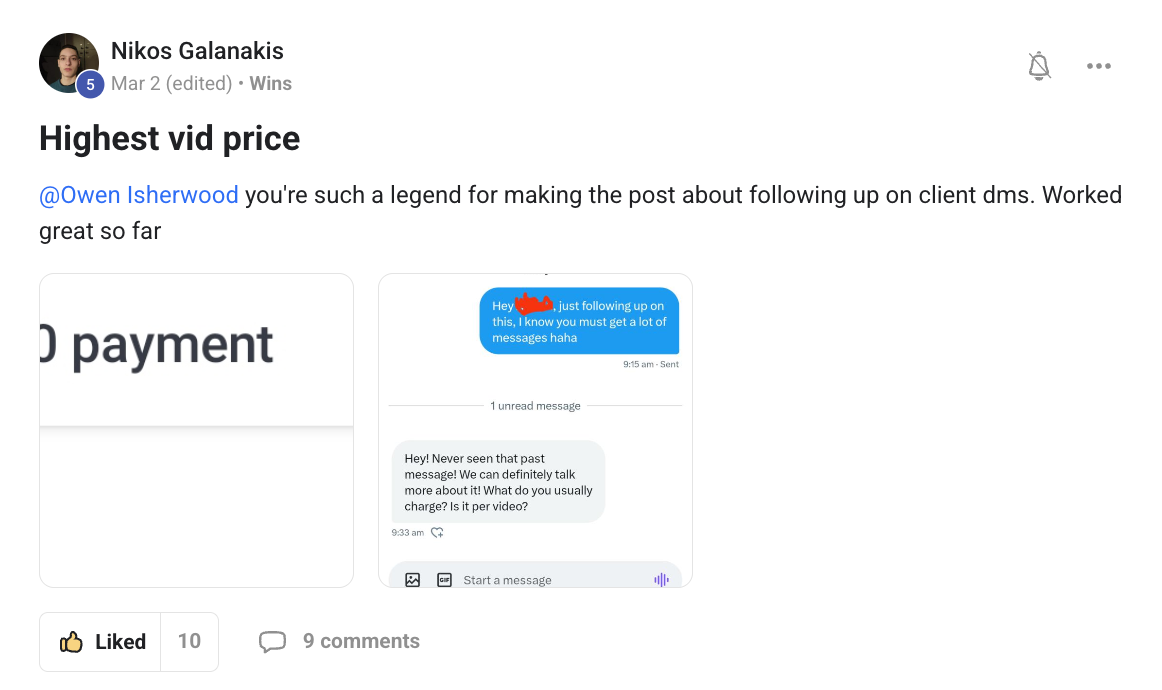The image size is (1162, 690).
Task: Click the level 5 badge
Action: tap(90, 85)
